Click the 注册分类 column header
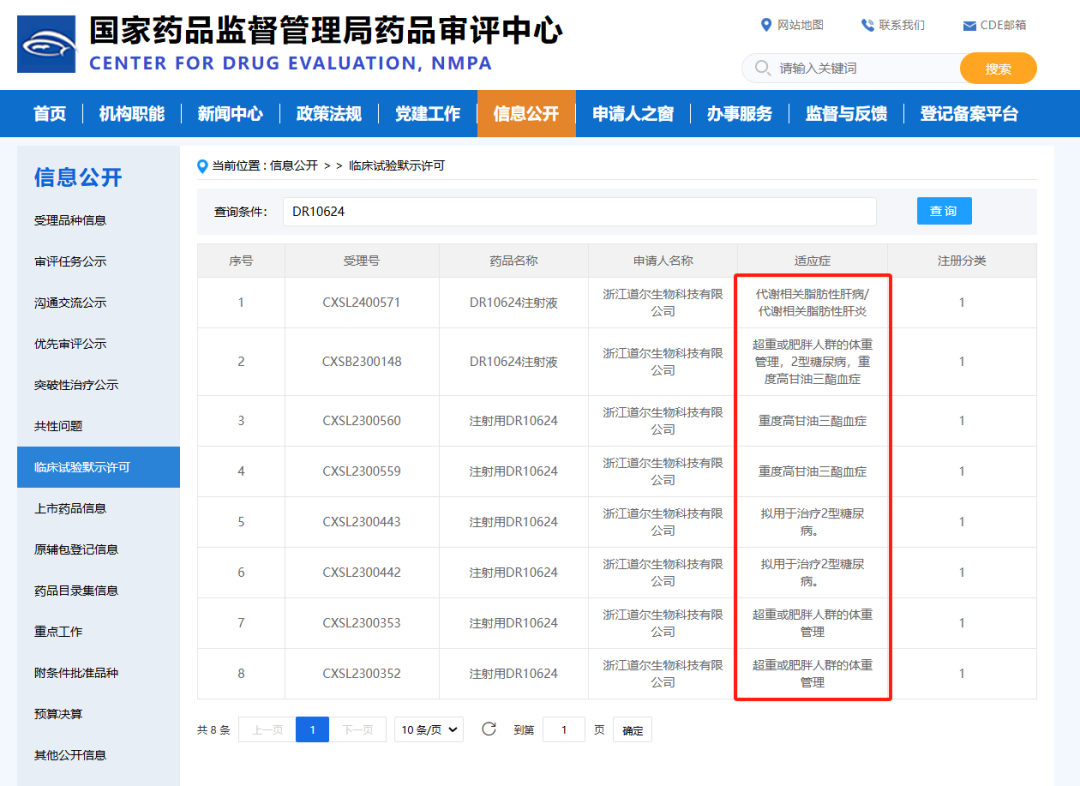Viewport: 1080px width, 786px height. pos(962,261)
